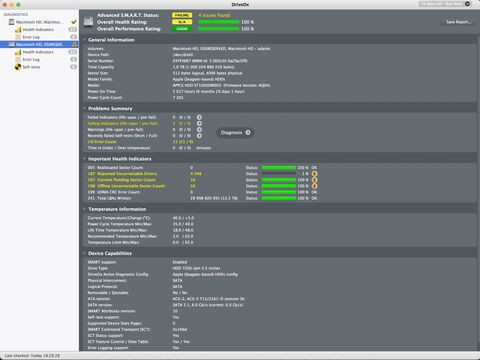Click the Last checked timestamp in status bar
The width and height of the screenshot is (480, 360).
pos(32,356)
